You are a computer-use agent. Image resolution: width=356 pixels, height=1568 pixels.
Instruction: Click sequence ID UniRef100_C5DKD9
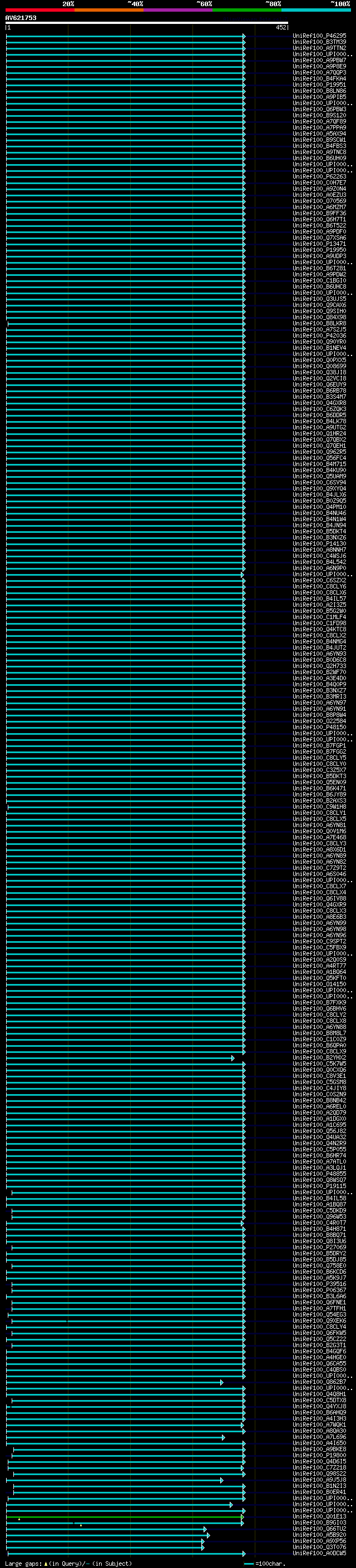coord(319,1210)
